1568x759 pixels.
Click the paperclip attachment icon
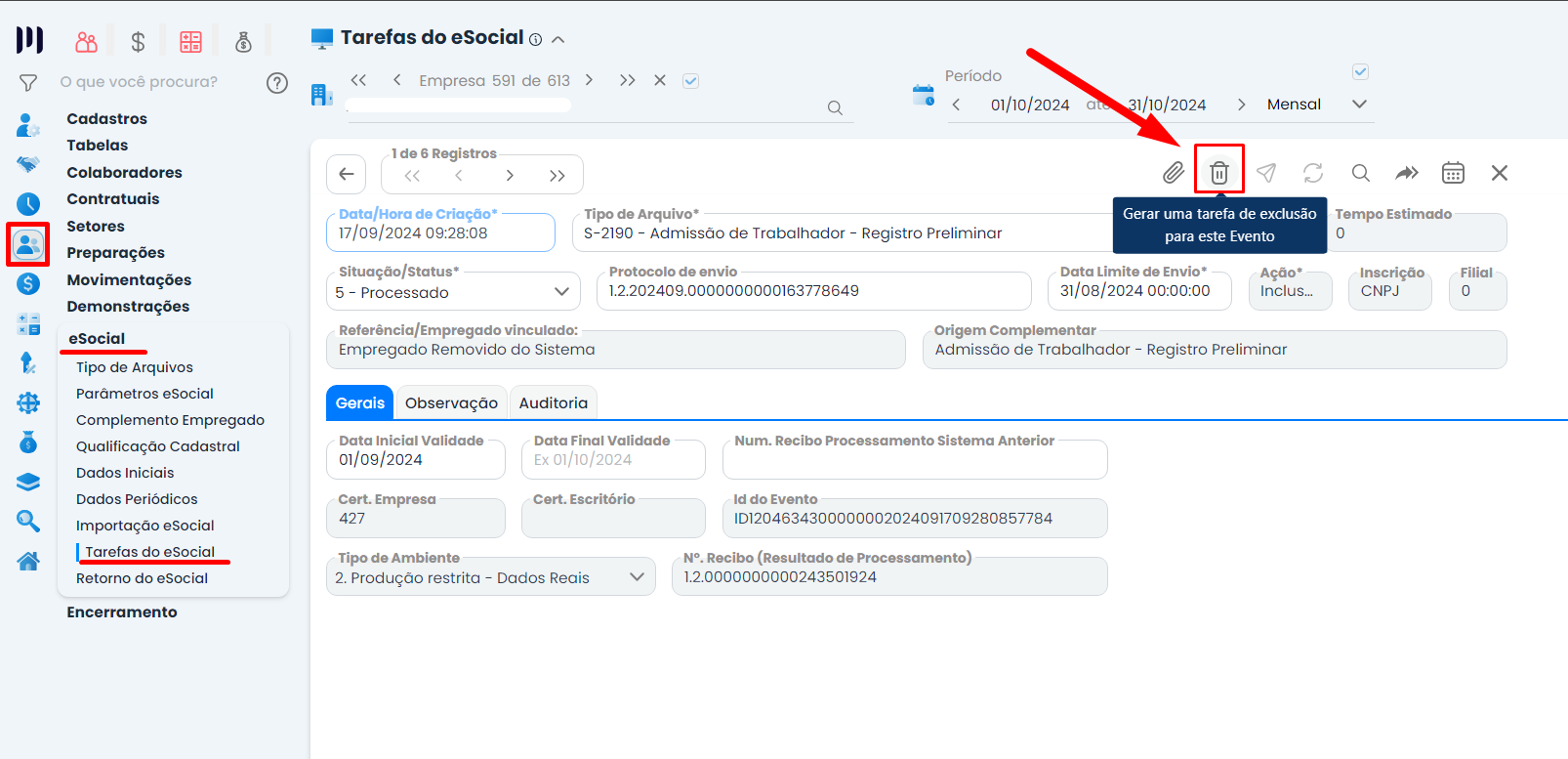coord(1173,173)
